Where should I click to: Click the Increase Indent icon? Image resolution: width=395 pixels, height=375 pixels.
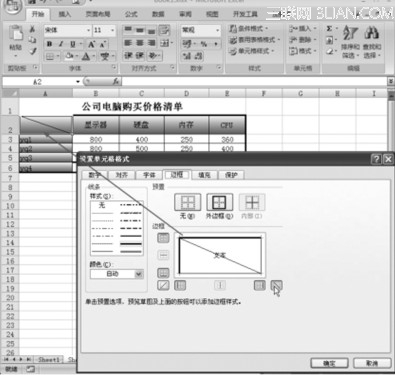coord(140,55)
